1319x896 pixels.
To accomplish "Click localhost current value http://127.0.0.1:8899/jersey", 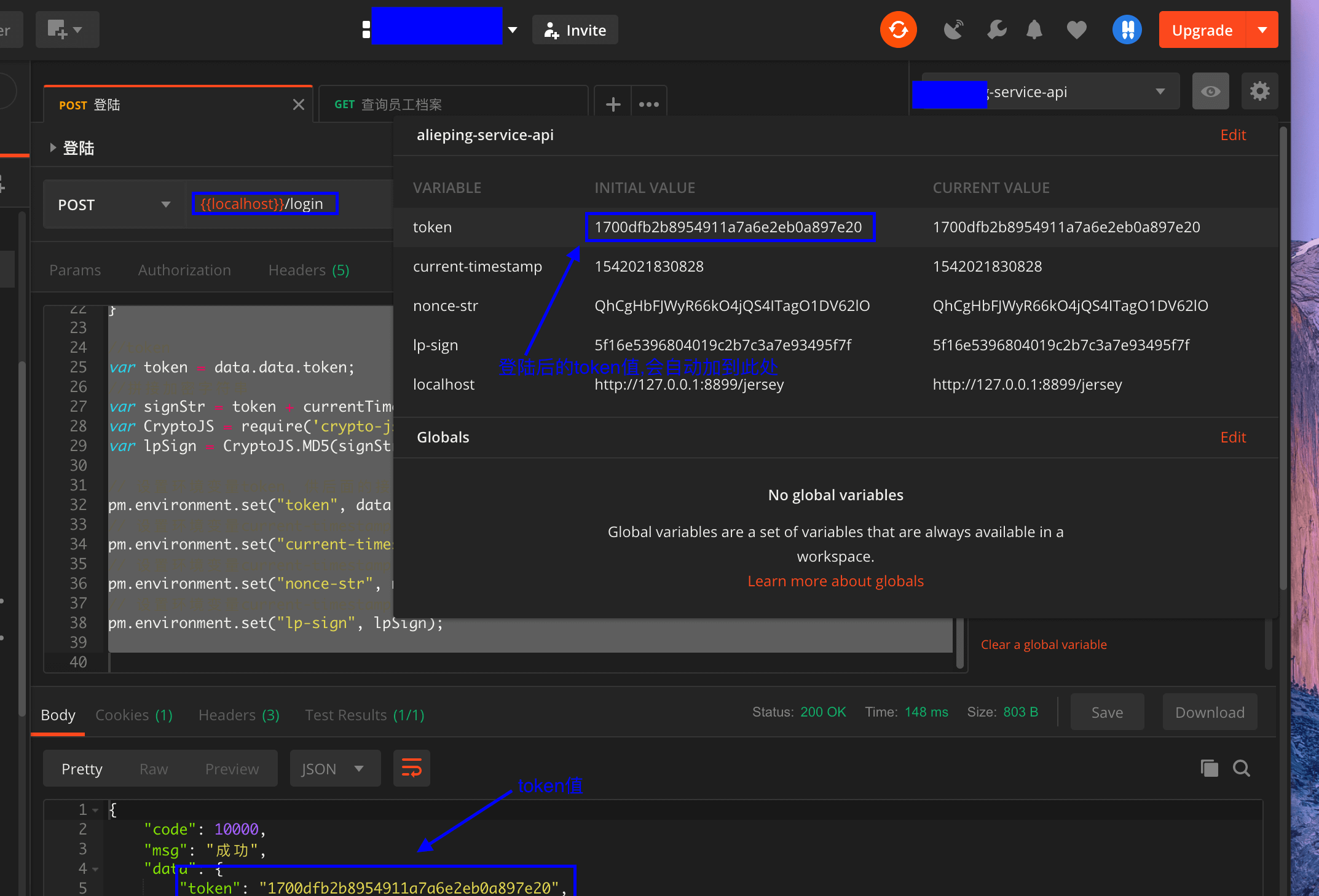I will (1027, 384).
